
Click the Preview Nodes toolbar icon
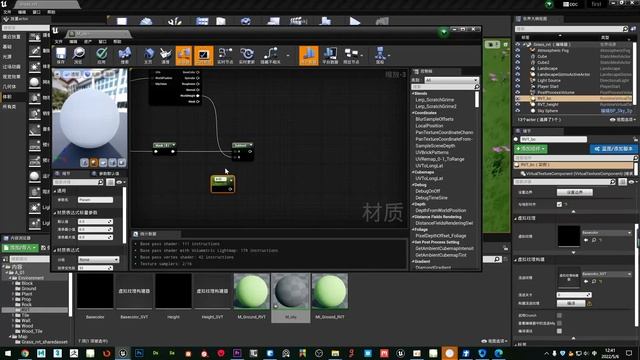[x=351, y=56]
